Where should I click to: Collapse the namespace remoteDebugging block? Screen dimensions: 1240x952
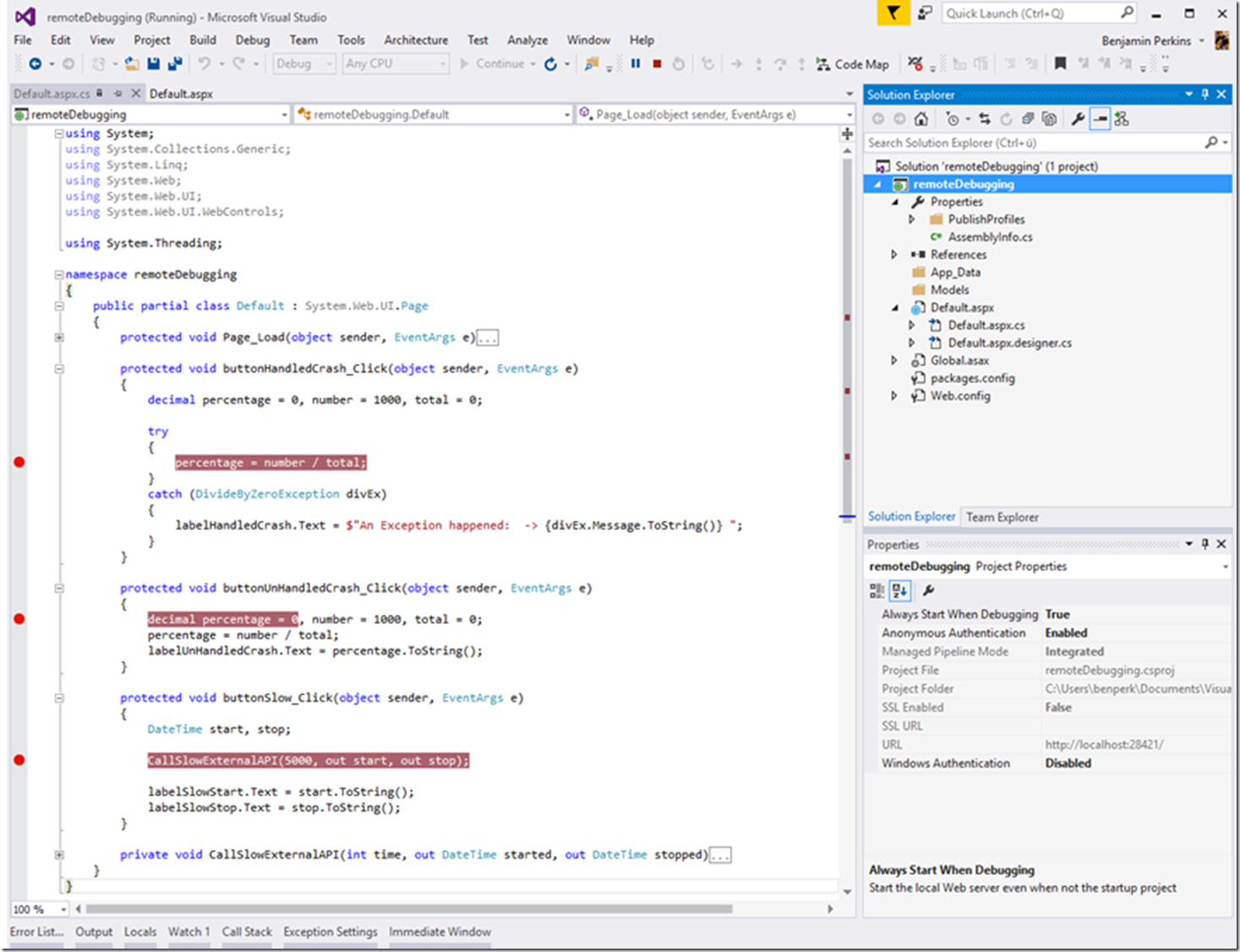coord(59,275)
